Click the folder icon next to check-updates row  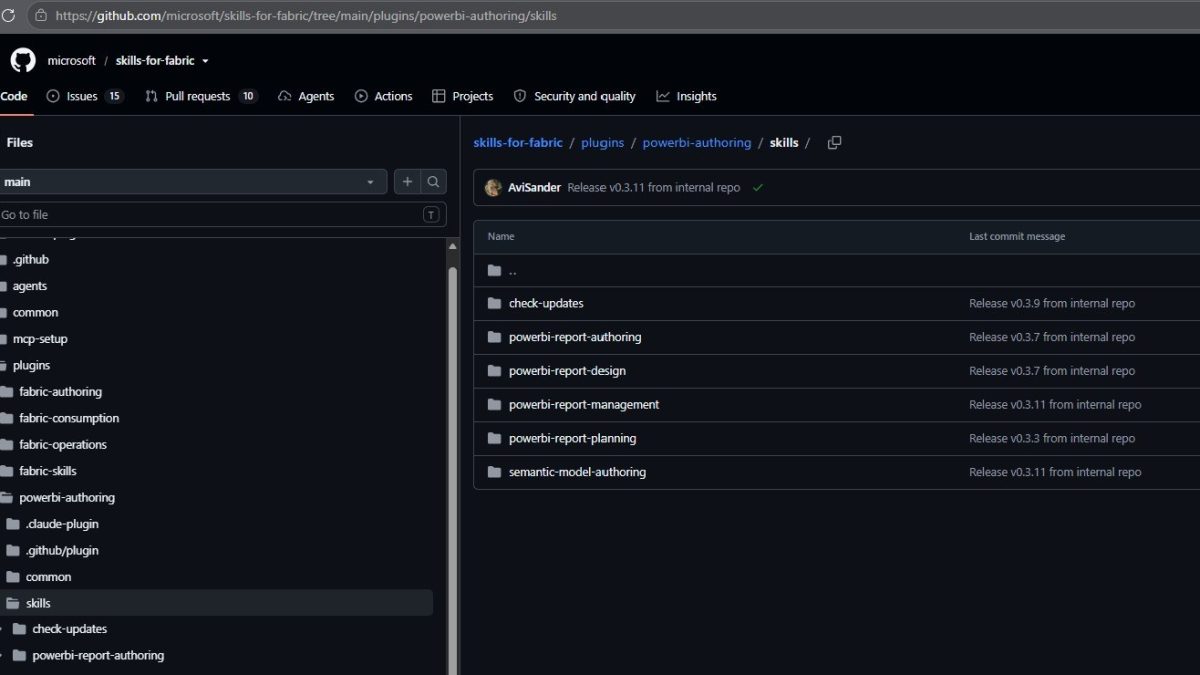pos(494,303)
